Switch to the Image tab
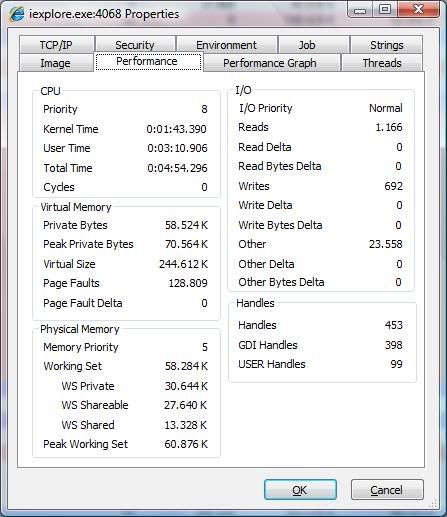The image size is (447, 517). point(55,63)
